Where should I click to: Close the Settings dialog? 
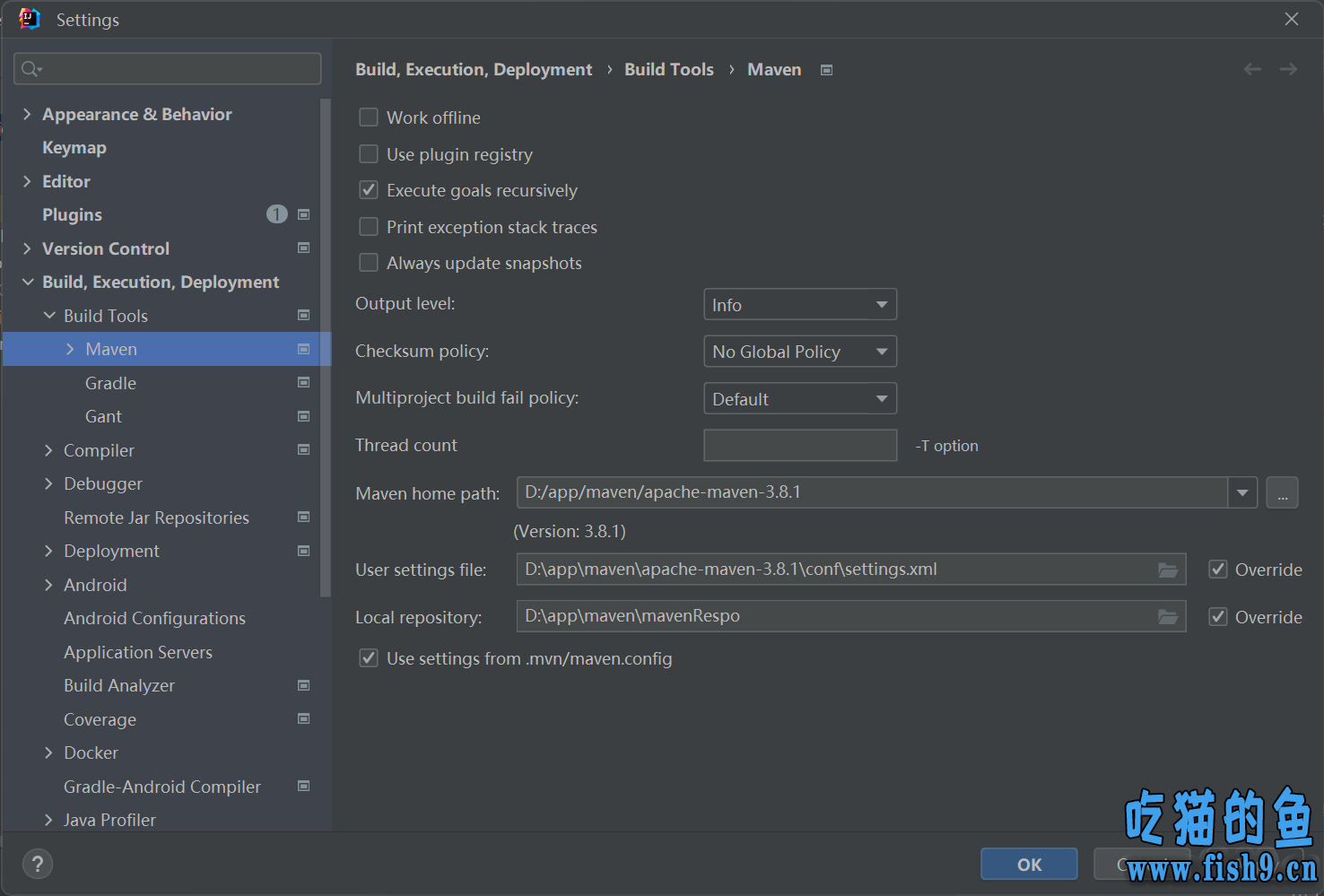pyautogui.click(x=1292, y=19)
